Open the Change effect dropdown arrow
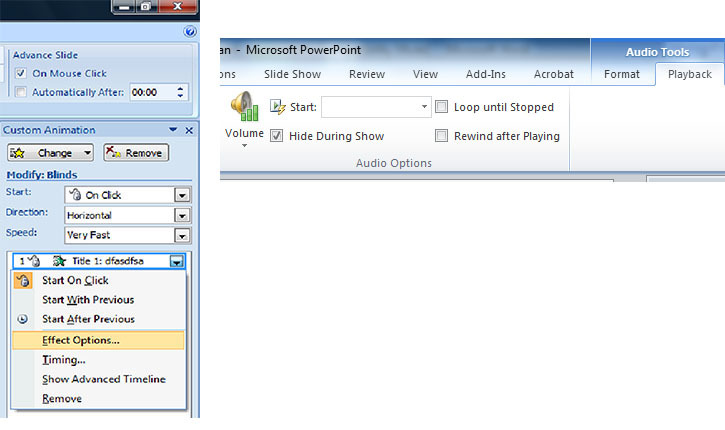The width and height of the screenshot is (725, 430). [x=87, y=153]
